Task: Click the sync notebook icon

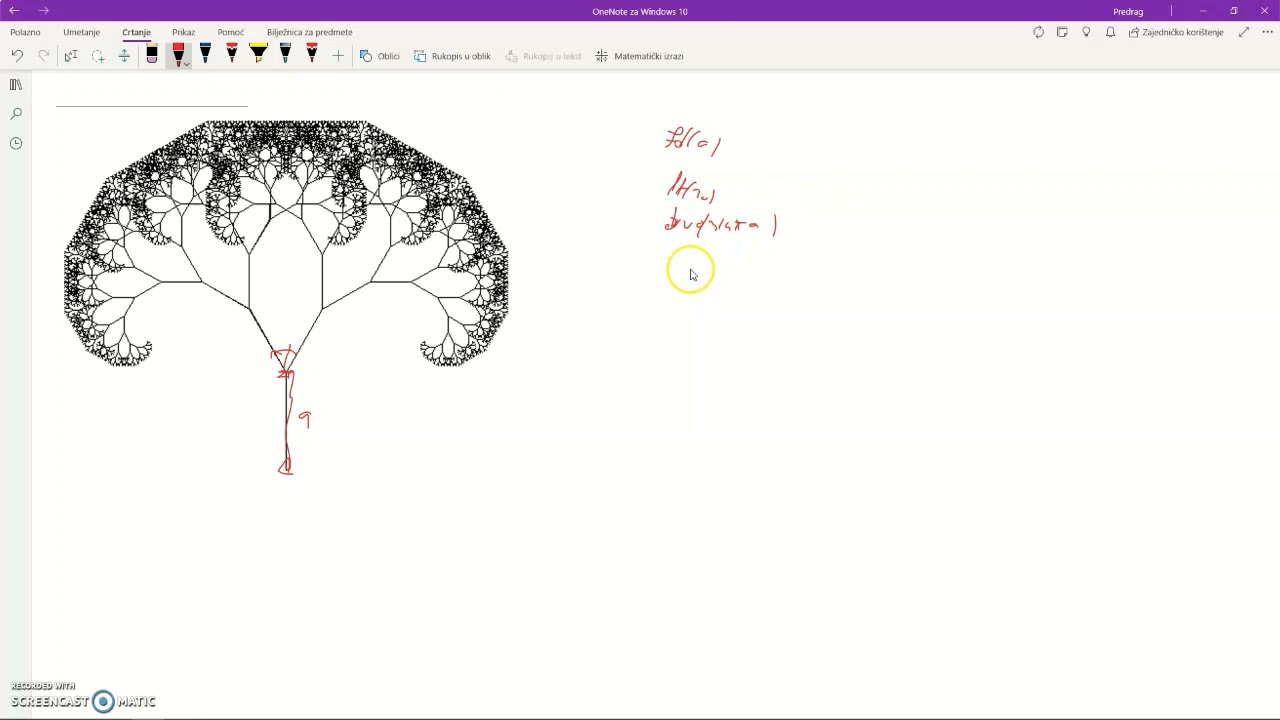Action: click(x=1038, y=32)
